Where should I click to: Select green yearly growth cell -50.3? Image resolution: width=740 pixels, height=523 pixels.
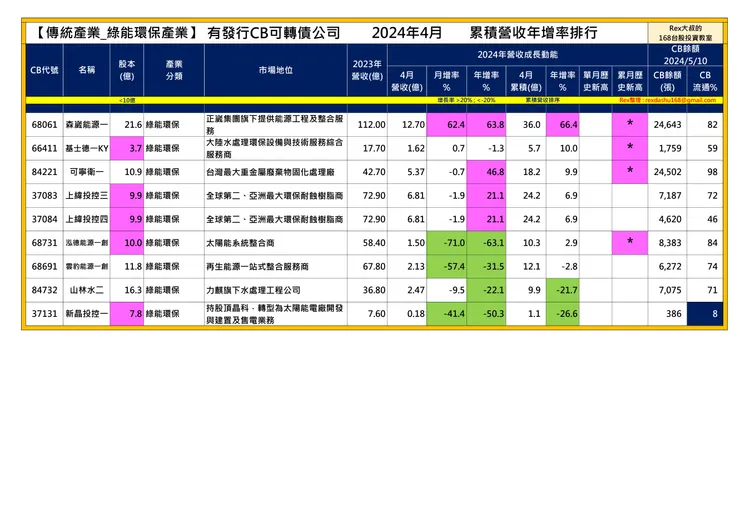point(486,313)
